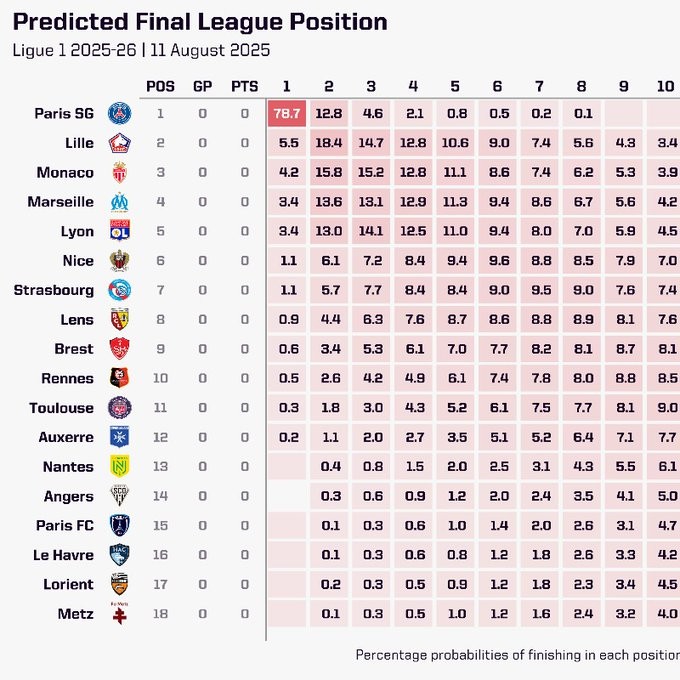Select the PTS column header
This screenshot has width=680, height=680.
245,86
